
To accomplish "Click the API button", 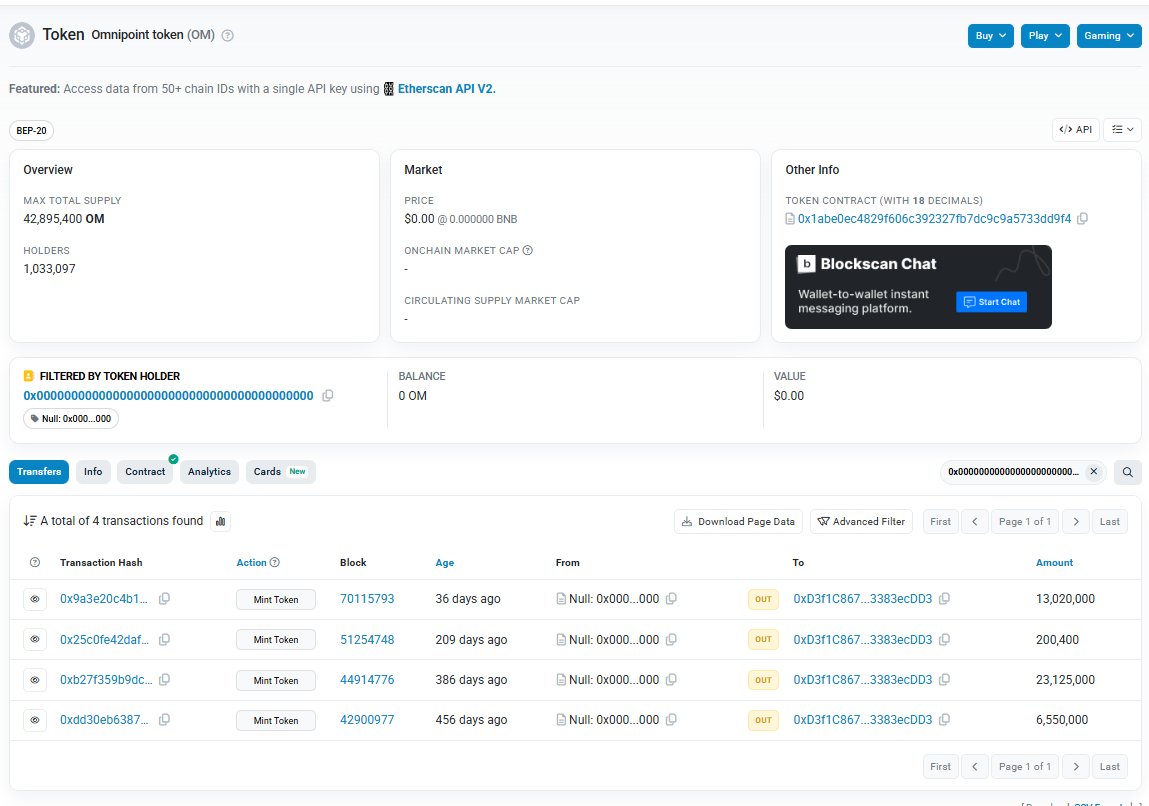I will [1075, 130].
